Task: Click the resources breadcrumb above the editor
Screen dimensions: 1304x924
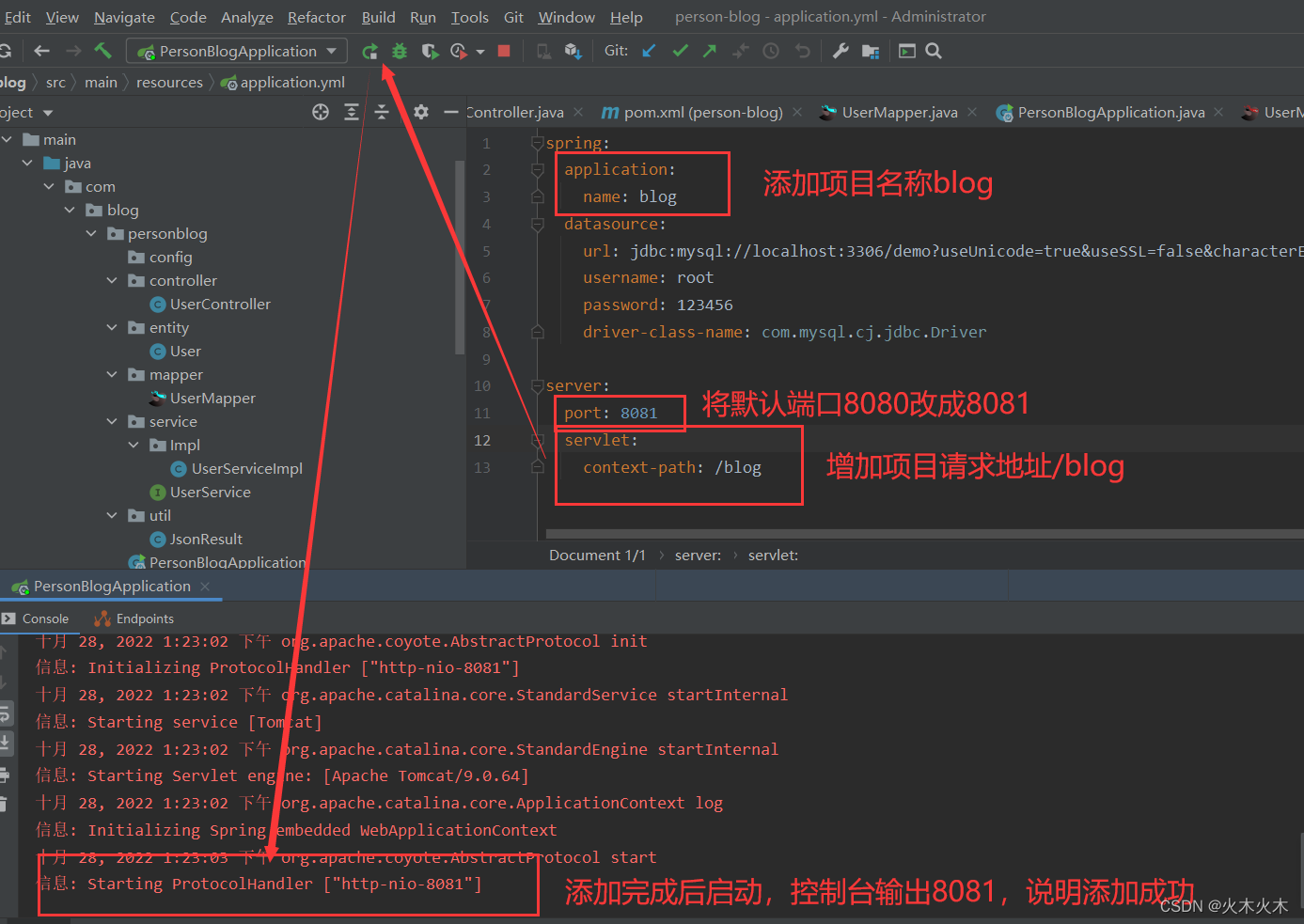Action: coord(169,82)
